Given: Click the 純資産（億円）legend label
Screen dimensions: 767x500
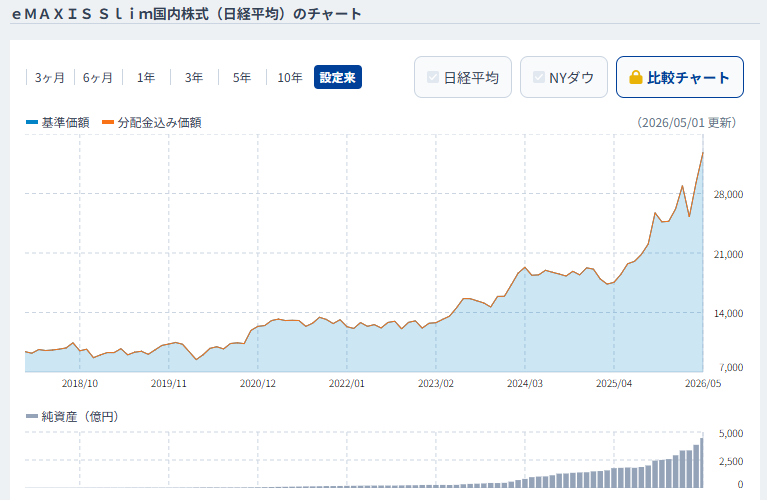Looking at the screenshot, I should tap(80, 416).
